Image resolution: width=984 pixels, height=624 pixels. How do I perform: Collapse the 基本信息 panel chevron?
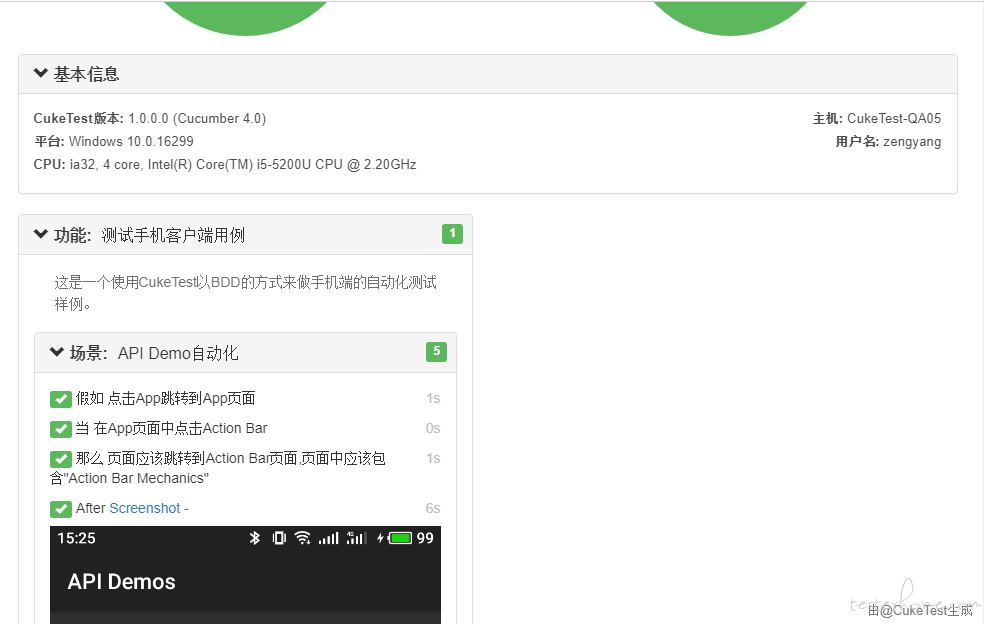pos(41,73)
